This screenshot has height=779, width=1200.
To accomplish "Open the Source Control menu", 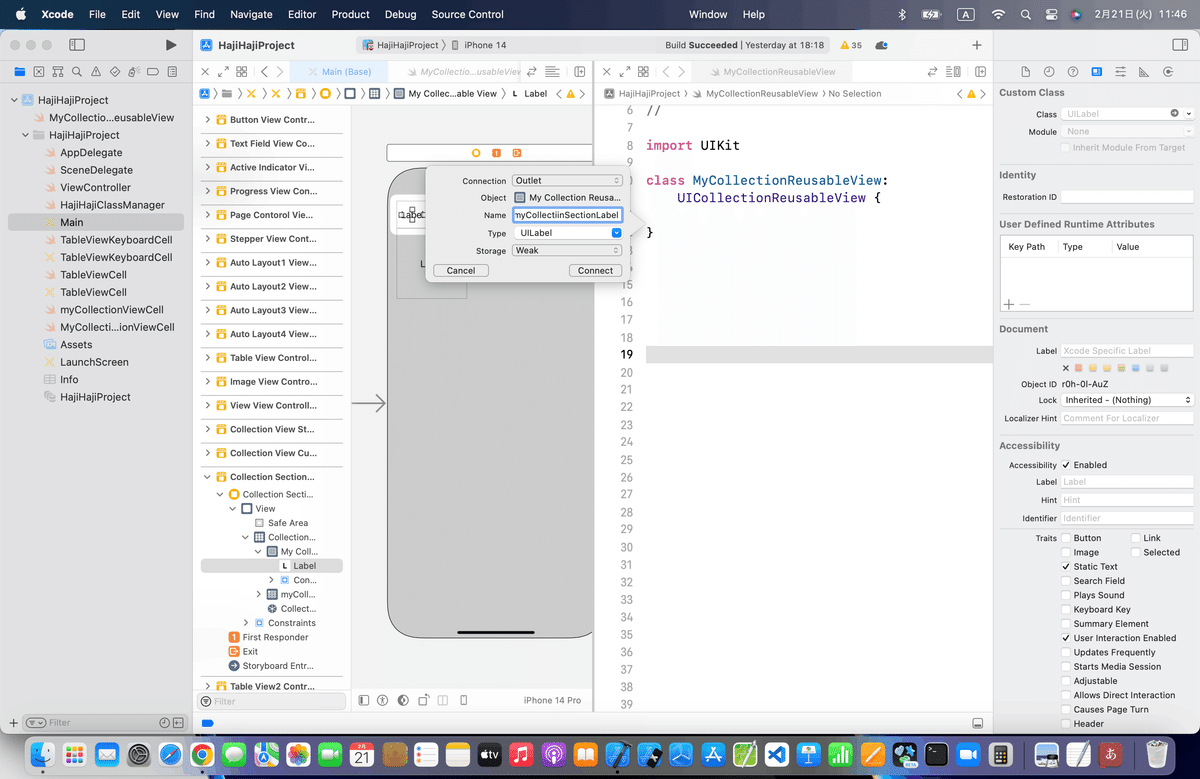I will click(468, 14).
